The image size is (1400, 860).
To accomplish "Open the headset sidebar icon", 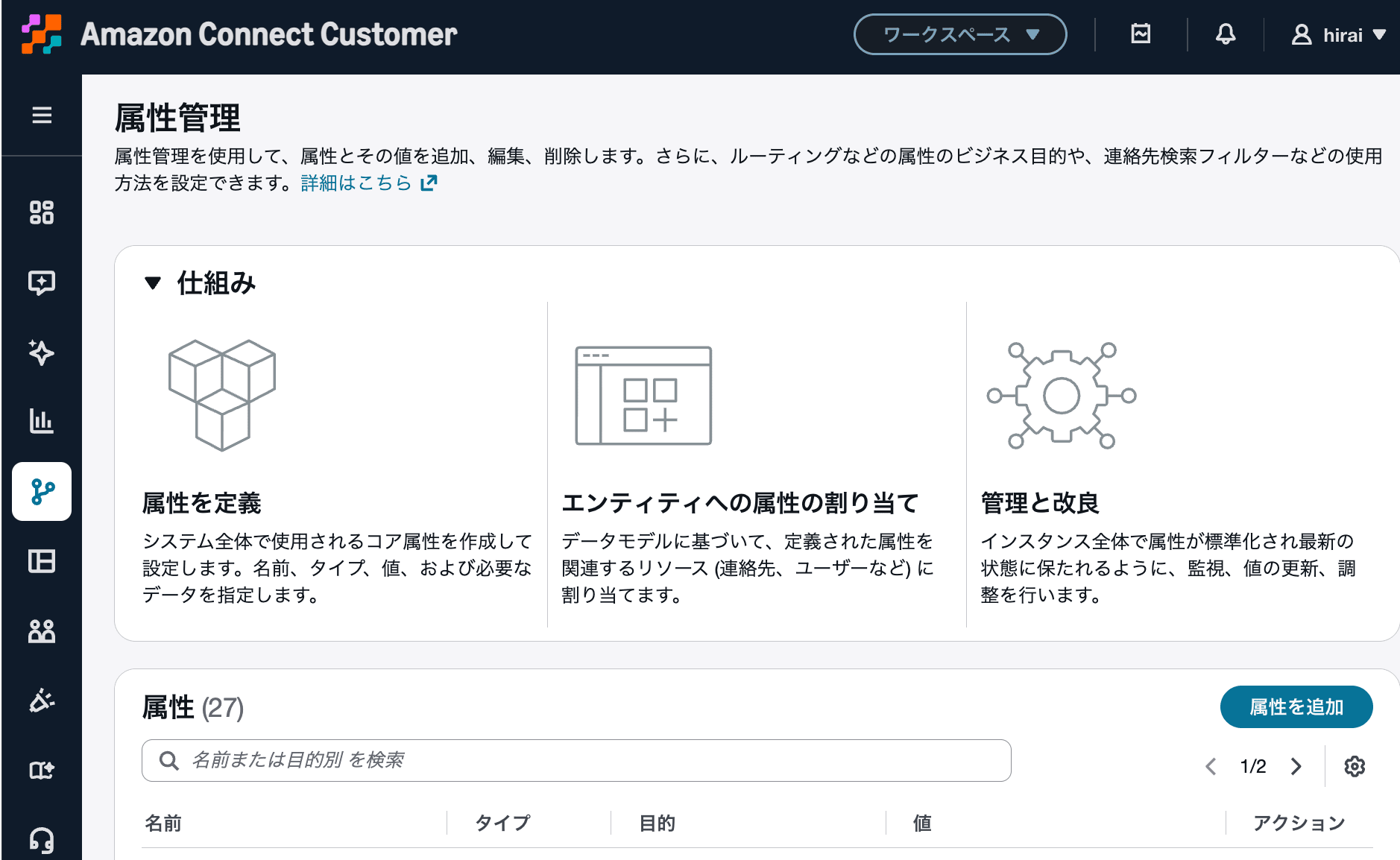I will click(x=42, y=840).
